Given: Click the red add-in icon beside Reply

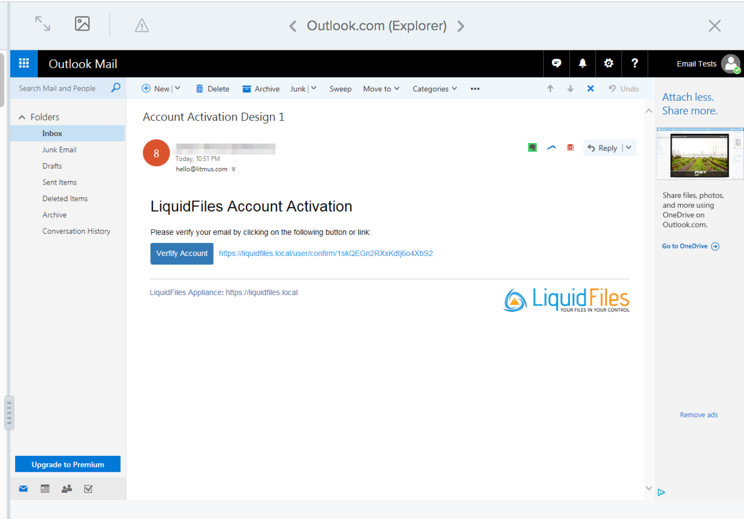Looking at the screenshot, I should pyautogui.click(x=570, y=148).
